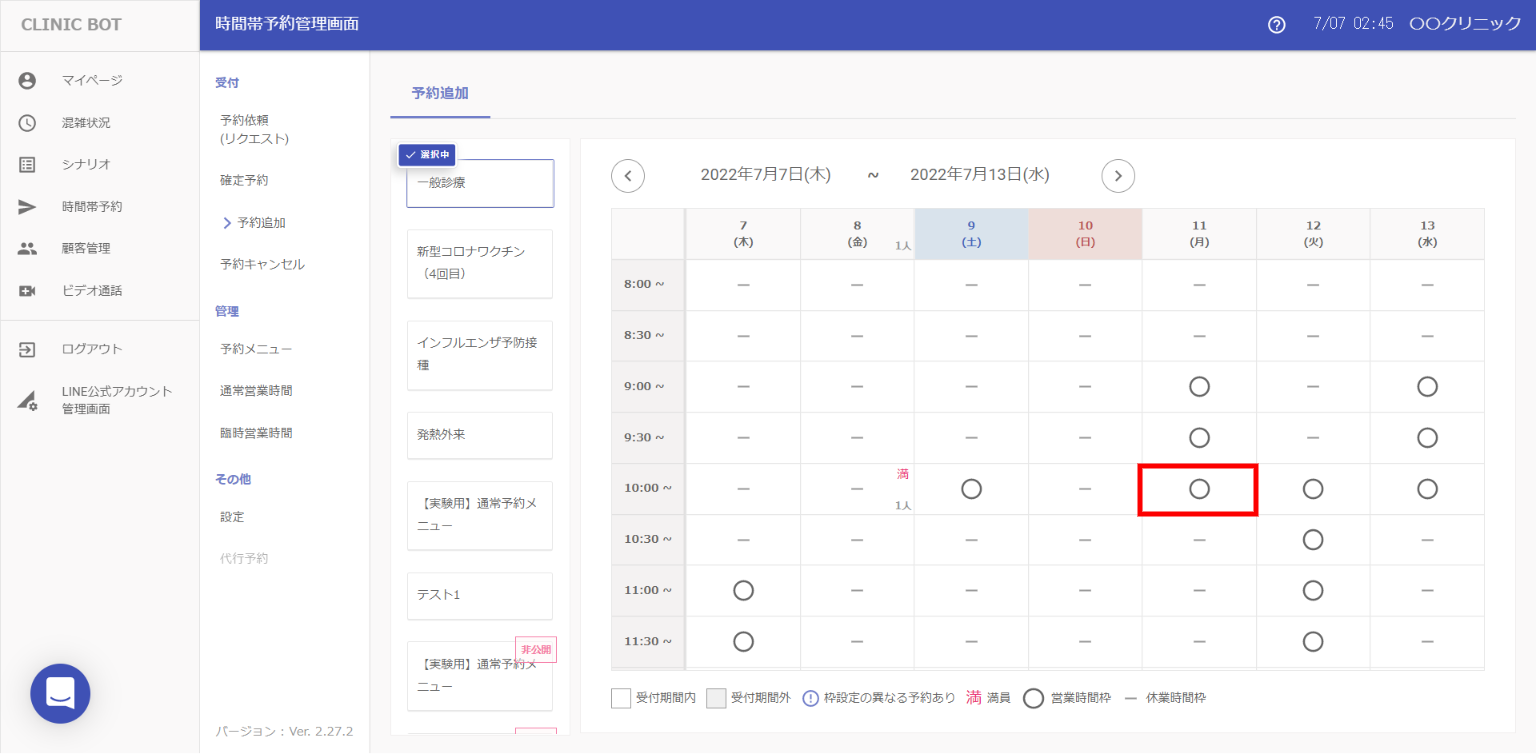Screen dimensions: 1536x754
Task: Open 予約キャンセル in the side menu
Action: click(x=262, y=265)
